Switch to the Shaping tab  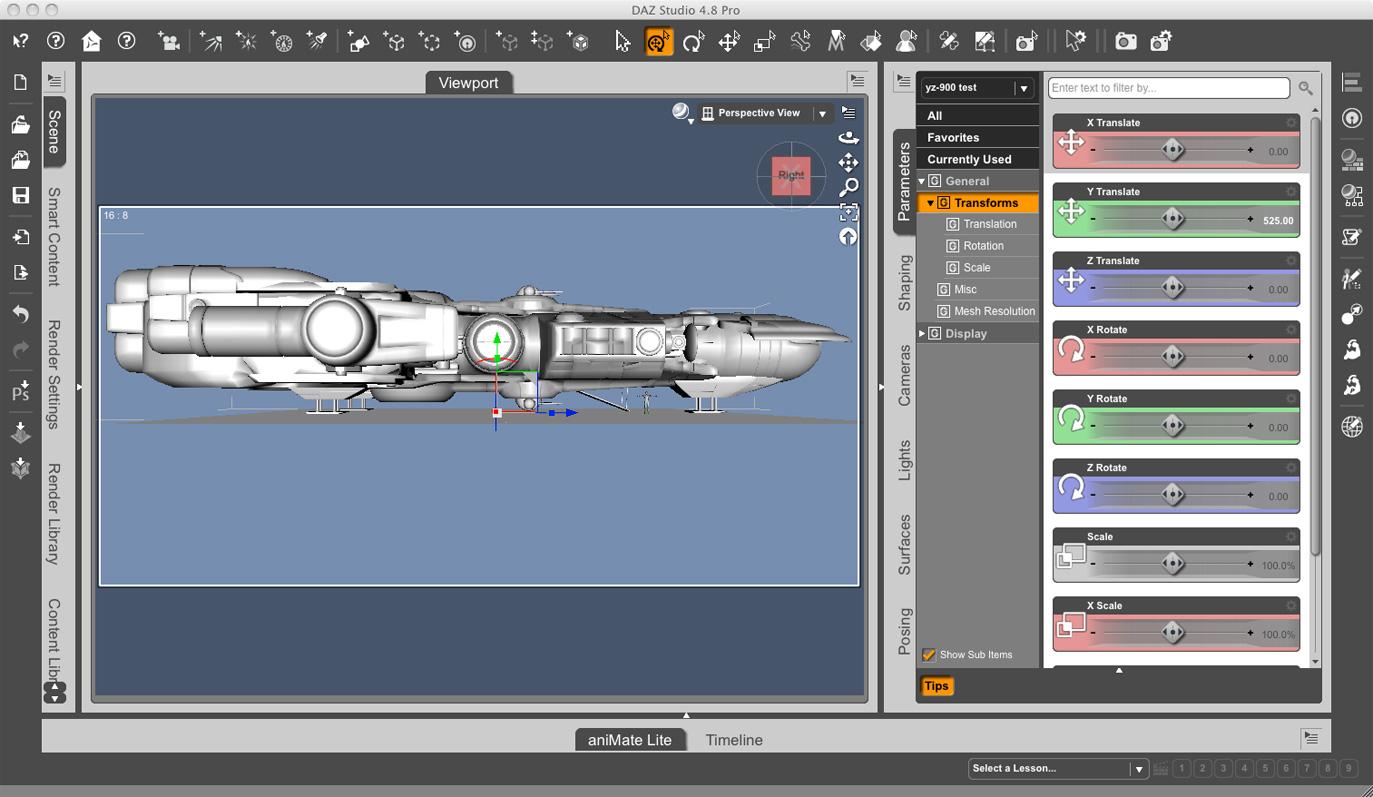point(904,283)
